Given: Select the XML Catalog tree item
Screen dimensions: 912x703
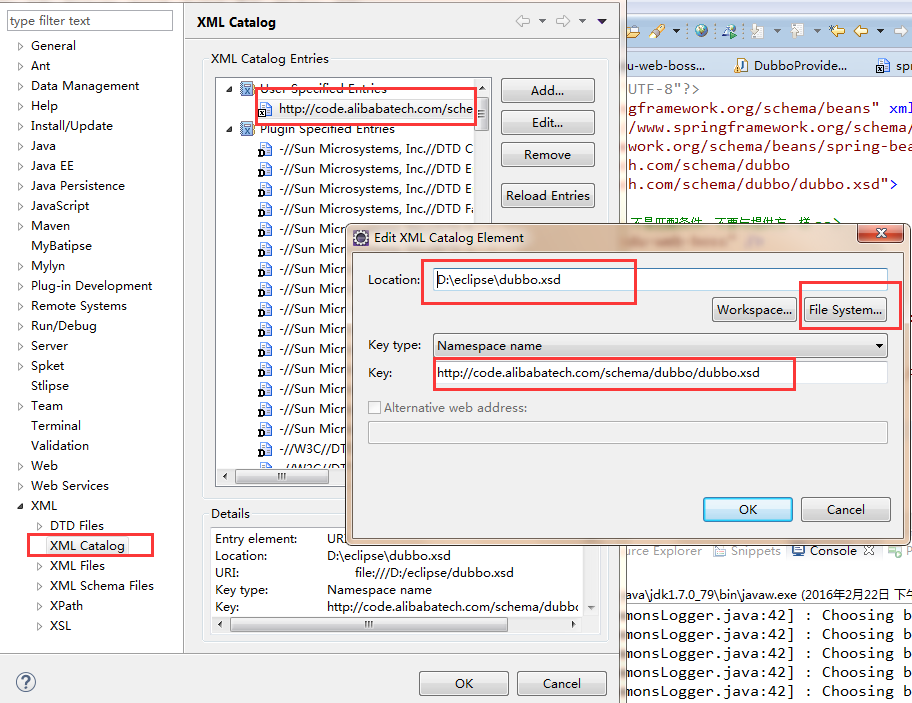Looking at the screenshot, I should pos(87,545).
